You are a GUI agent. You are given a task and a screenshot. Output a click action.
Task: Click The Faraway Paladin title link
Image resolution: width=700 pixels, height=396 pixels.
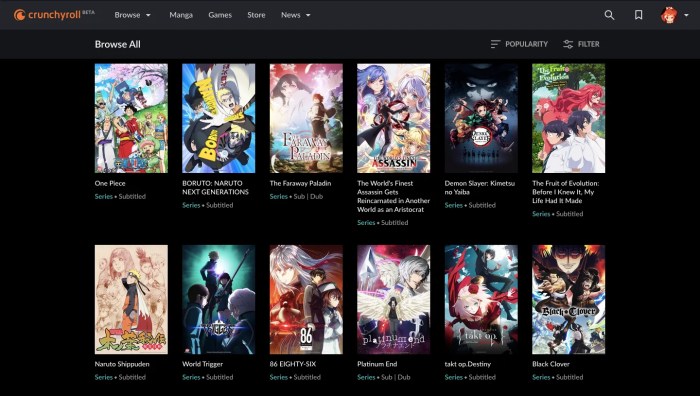(300, 183)
